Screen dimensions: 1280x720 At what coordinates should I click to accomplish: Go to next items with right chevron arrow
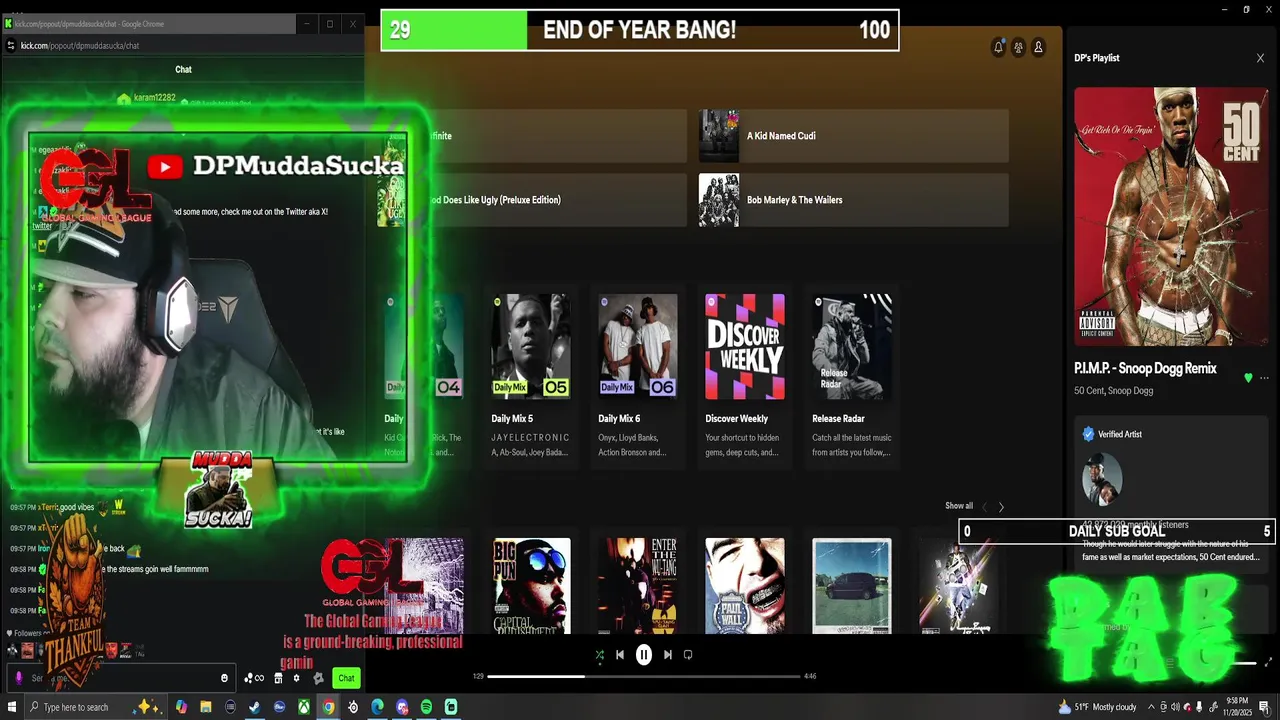tap(1001, 507)
